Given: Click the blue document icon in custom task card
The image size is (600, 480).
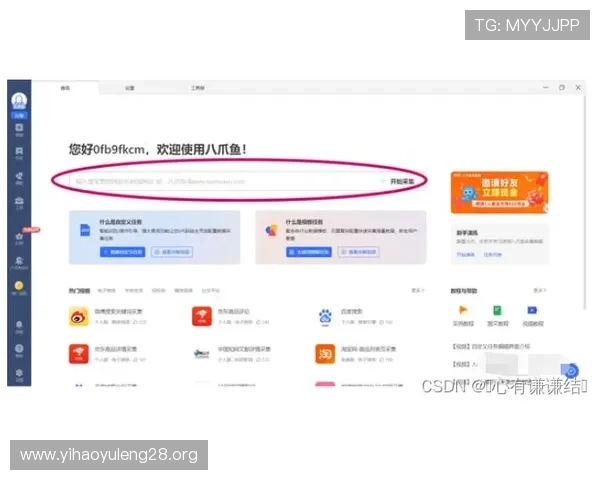Looking at the screenshot, I should [x=85, y=230].
